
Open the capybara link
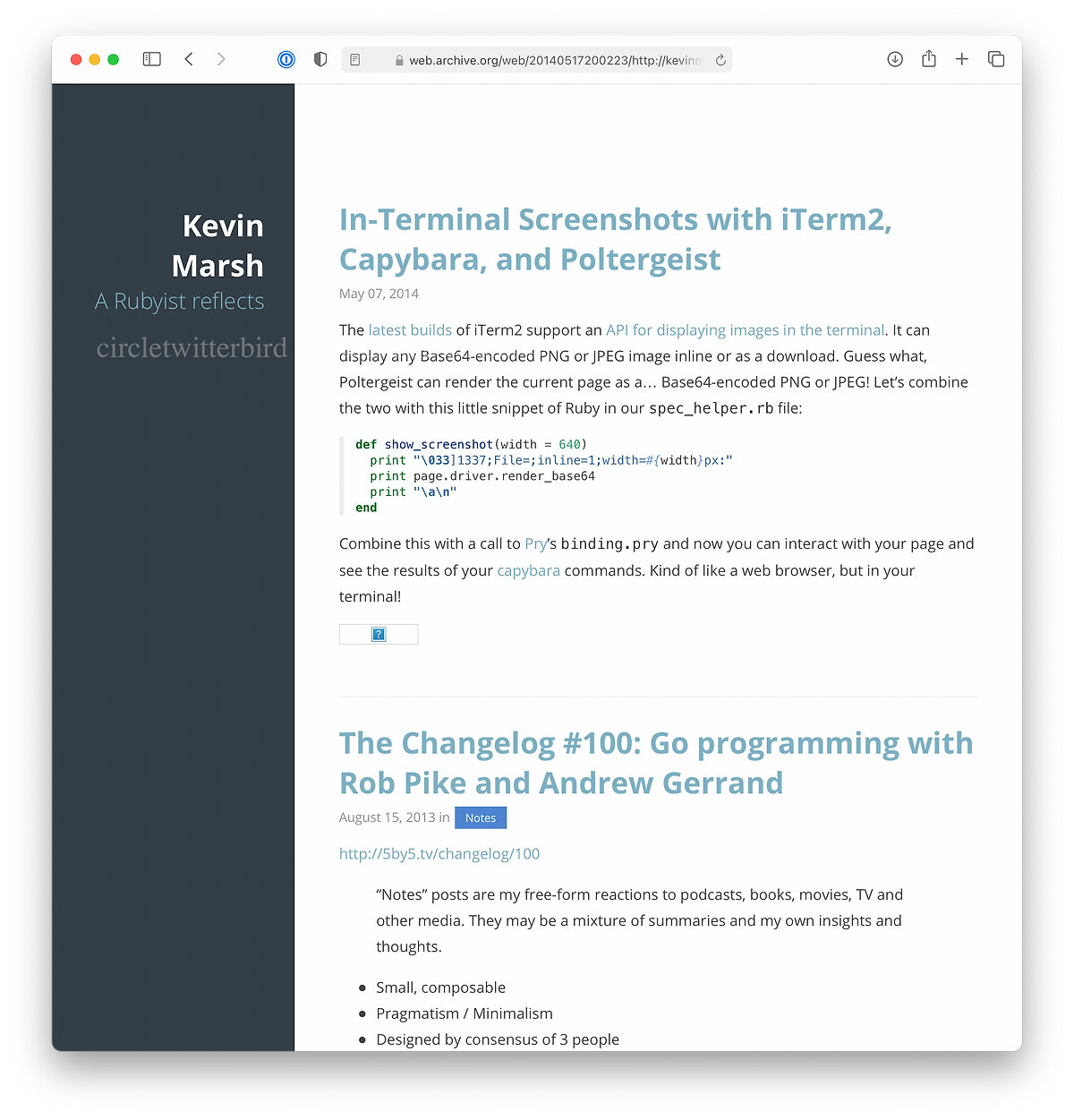point(528,570)
